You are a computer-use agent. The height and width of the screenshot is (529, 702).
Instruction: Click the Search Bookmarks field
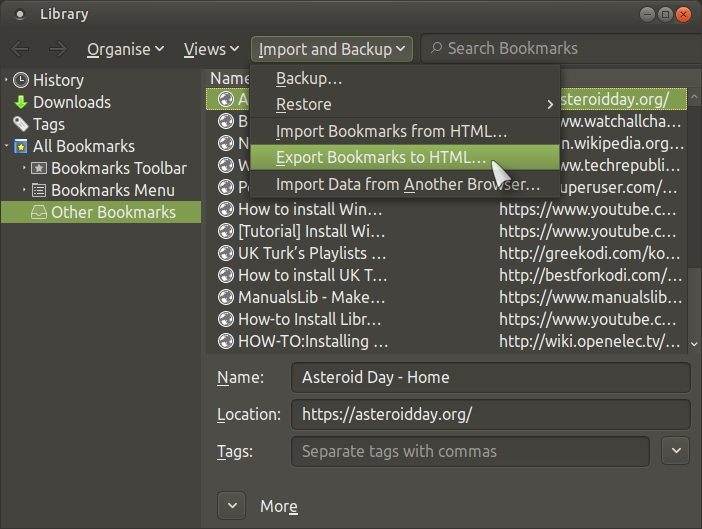(x=561, y=48)
